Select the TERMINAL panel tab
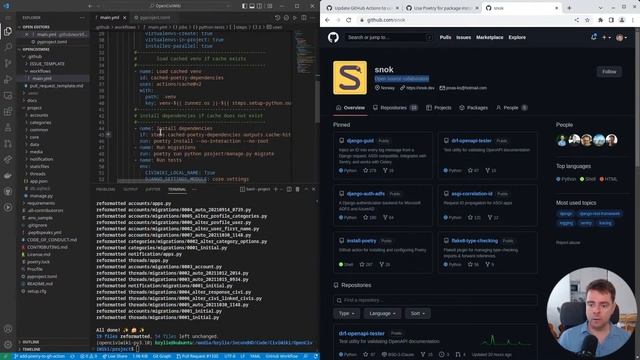Screen dimensions: 640x360 pyautogui.click(x=177, y=189)
